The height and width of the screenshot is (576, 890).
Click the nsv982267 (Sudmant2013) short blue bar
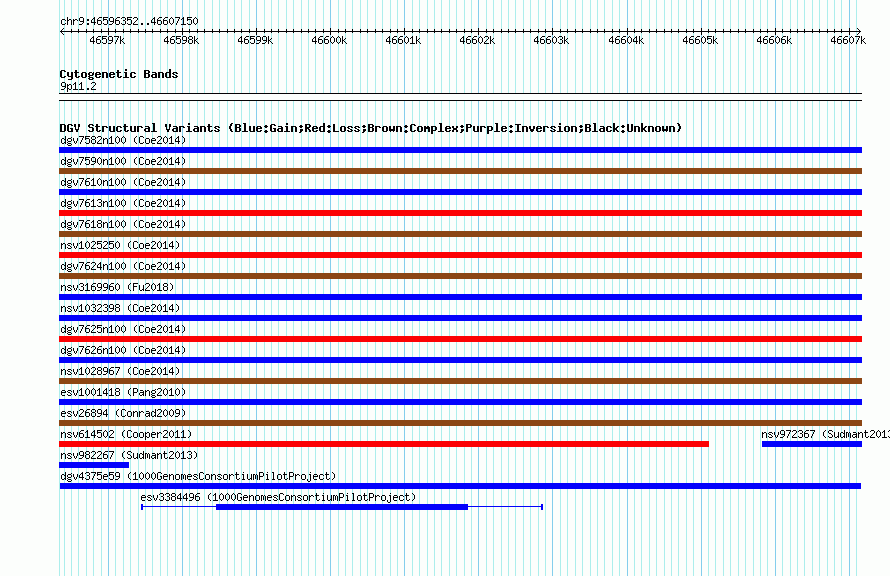tap(94, 465)
